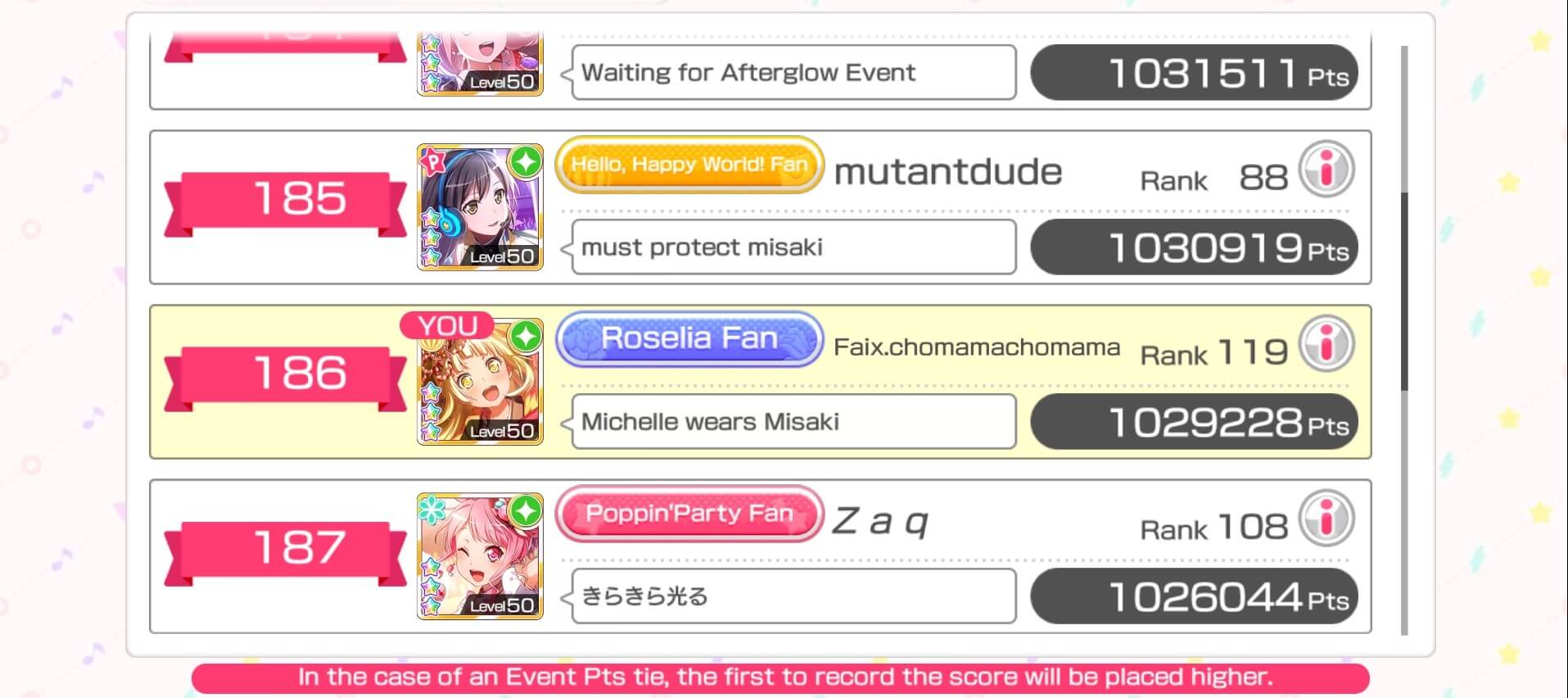Click the 1029228 Pts score pill
1568x698 pixels.
coord(1194,421)
